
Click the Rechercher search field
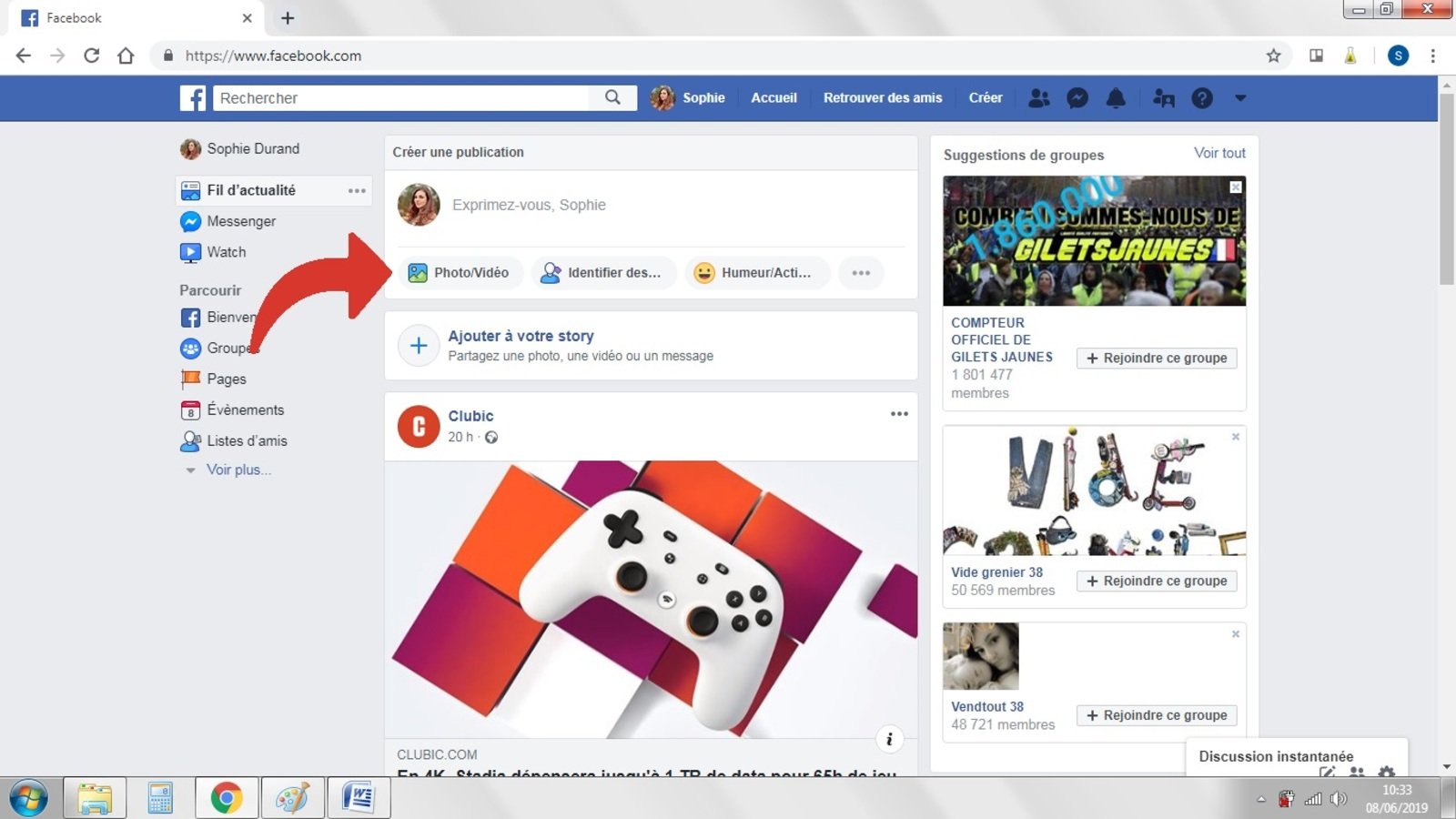tap(400, 97)
